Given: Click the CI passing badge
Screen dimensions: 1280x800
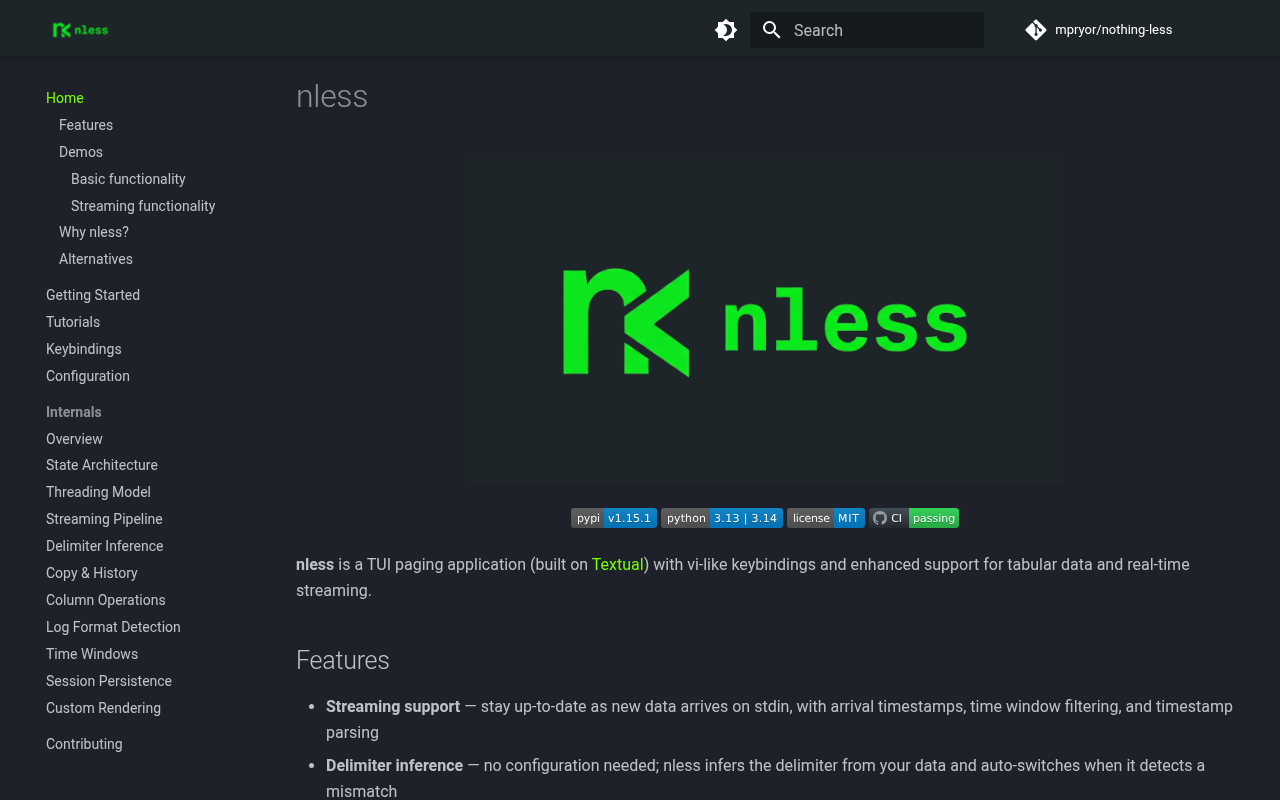Looking at the screenshot, I should point(914,518).
